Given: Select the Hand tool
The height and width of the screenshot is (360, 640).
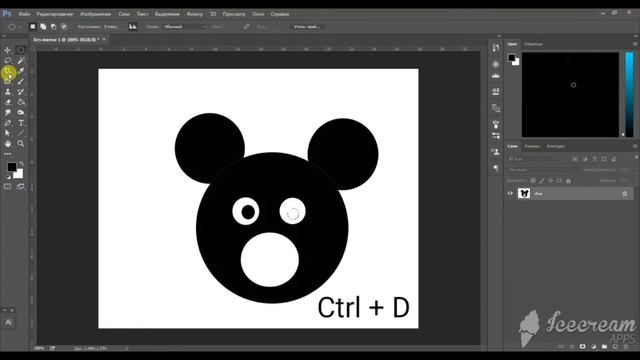Looking at the screenshot, I should pyautogui.click(x=7, y=144).
